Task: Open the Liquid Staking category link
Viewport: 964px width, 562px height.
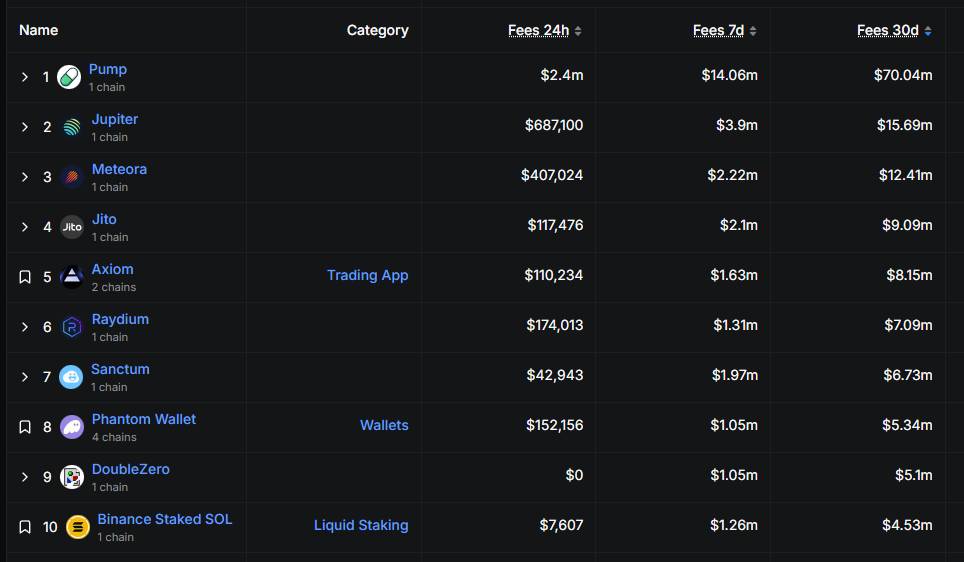Action: pos(361,525)
